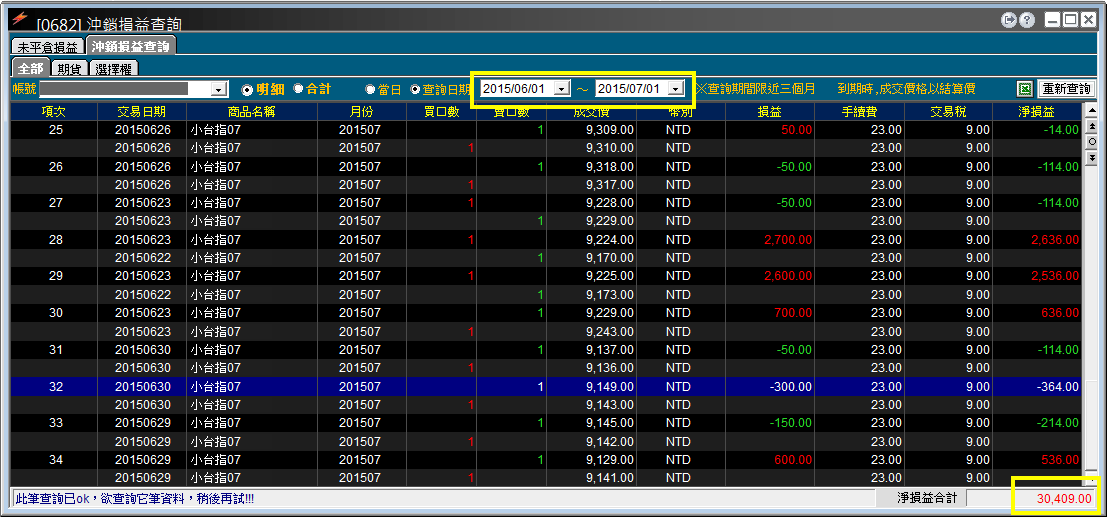Click price cell 9,170.00

(610, 258)
